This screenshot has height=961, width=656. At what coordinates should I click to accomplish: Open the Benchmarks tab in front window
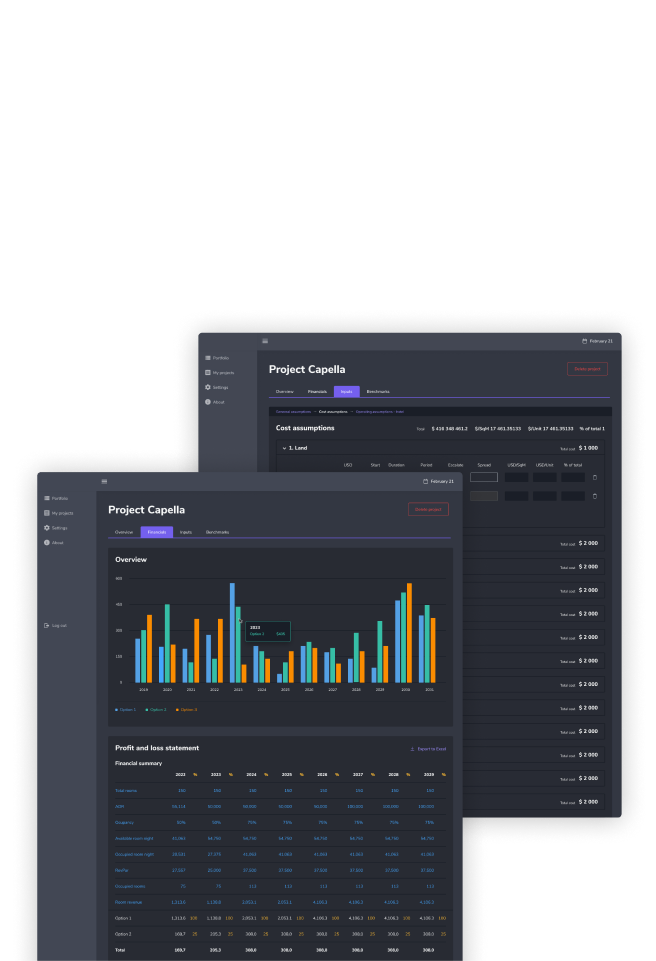[217, 532]
